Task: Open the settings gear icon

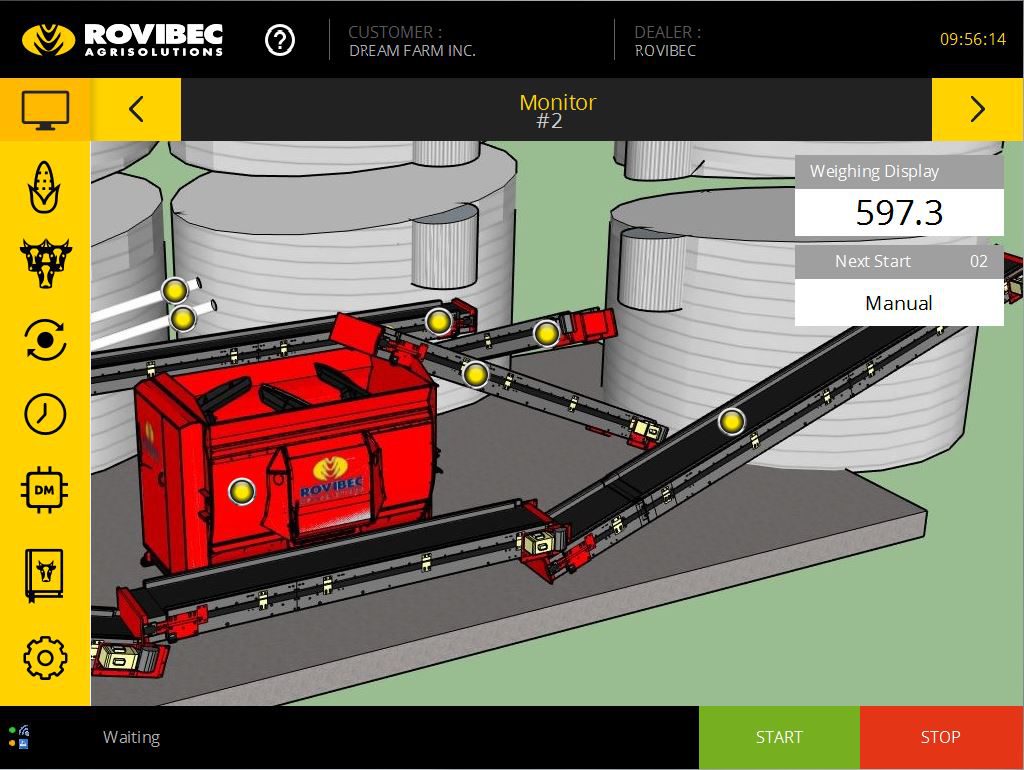Action: click(45, 658)
